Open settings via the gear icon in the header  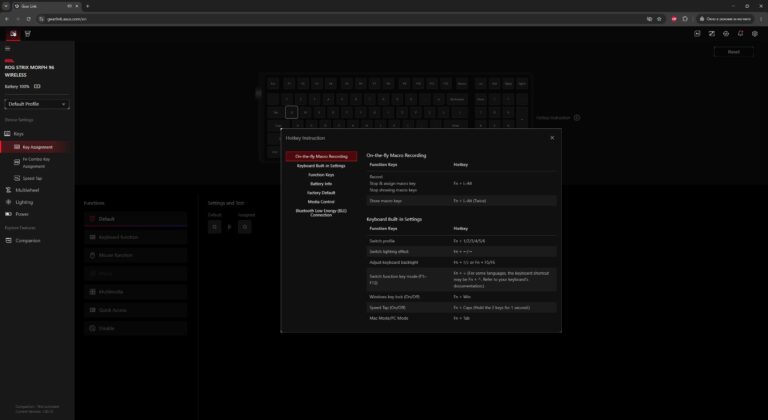(755, 34)
